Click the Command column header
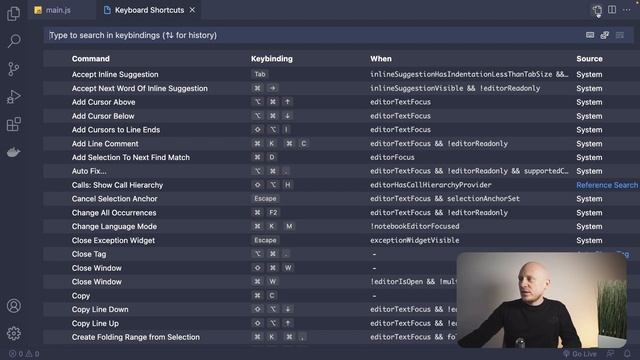640x360 pixels. point(91,58)
